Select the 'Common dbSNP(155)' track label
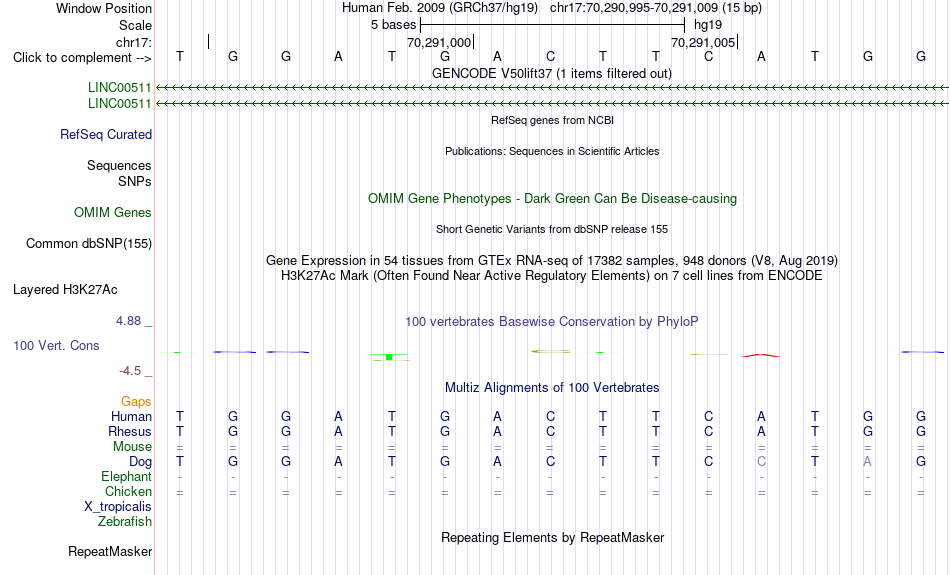This screenshot has height=575, width=950. tap(89, 244)
